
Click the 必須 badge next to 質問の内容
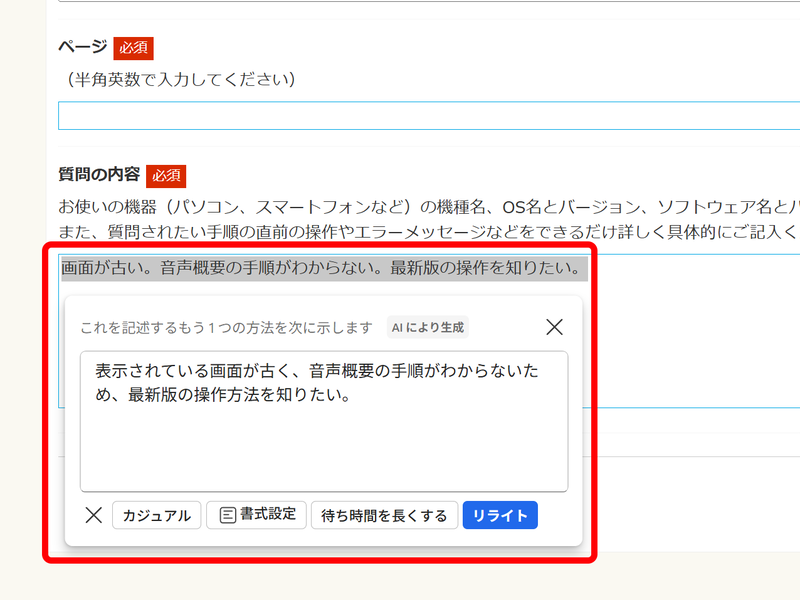point(166,175)
